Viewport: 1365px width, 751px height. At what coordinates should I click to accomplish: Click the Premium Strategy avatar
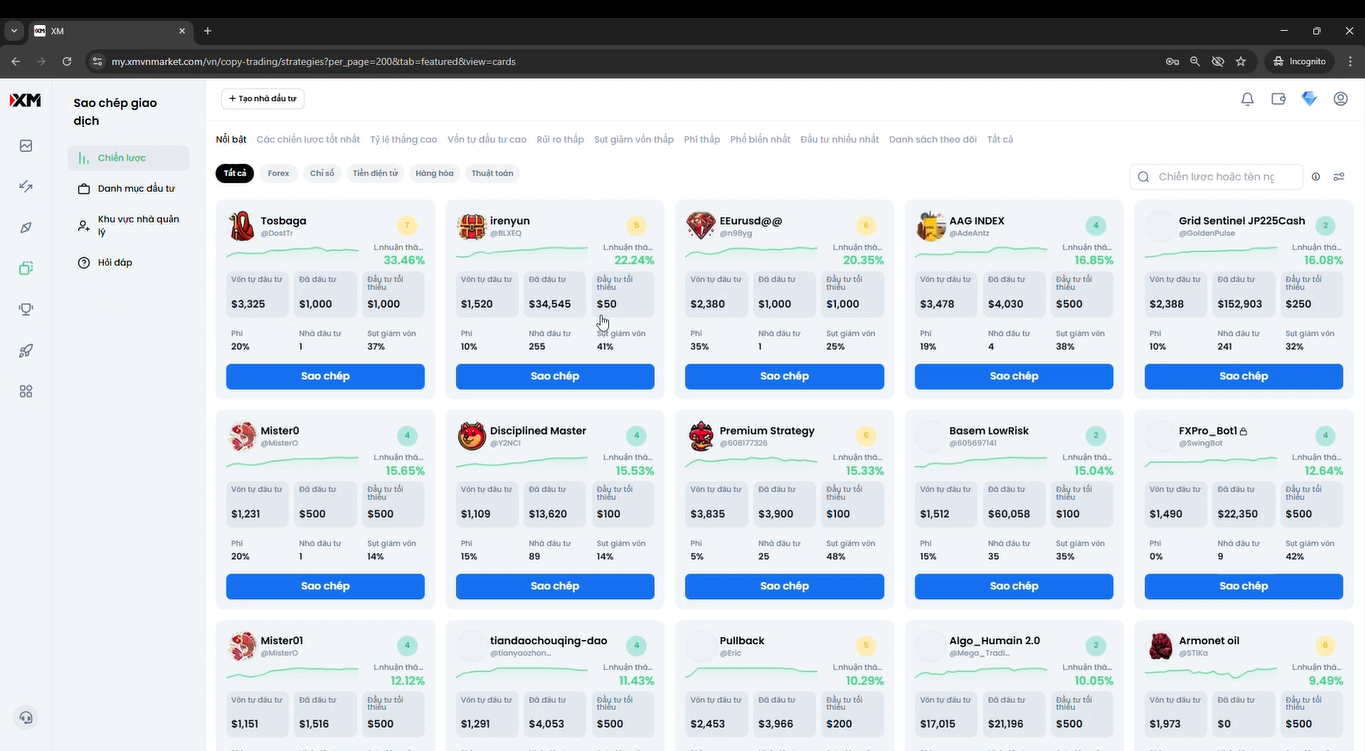(701, 436)
